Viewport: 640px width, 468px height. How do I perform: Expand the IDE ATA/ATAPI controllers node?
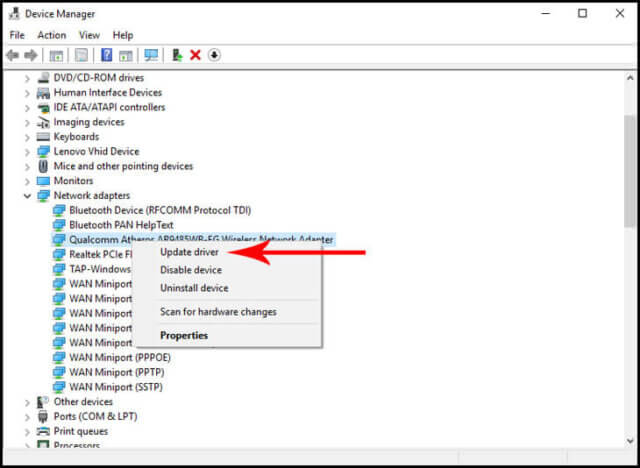(27, 107)
